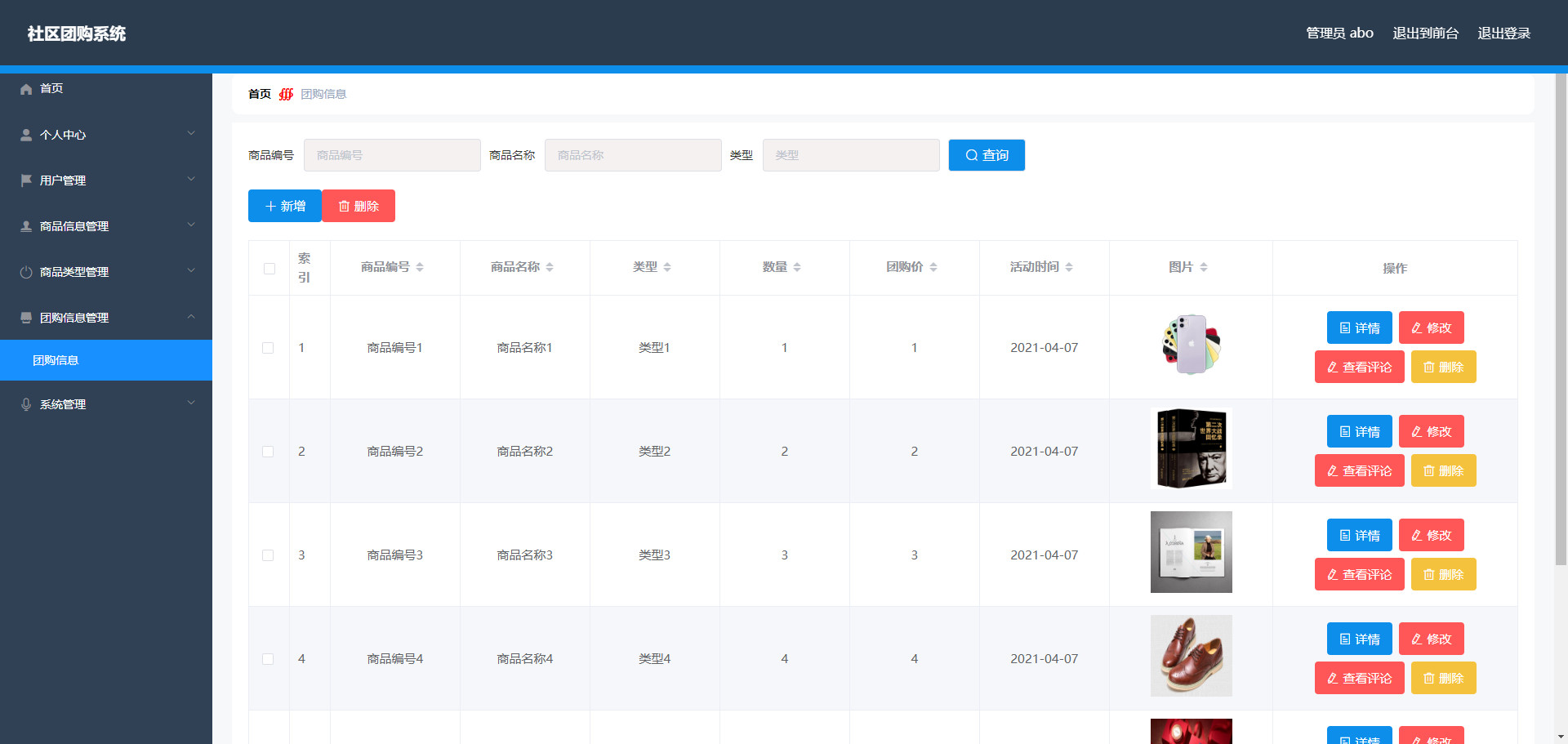Click the 商品信息管理 sidebar icon
Screen dimensions: 1568x744
[26, 226]
